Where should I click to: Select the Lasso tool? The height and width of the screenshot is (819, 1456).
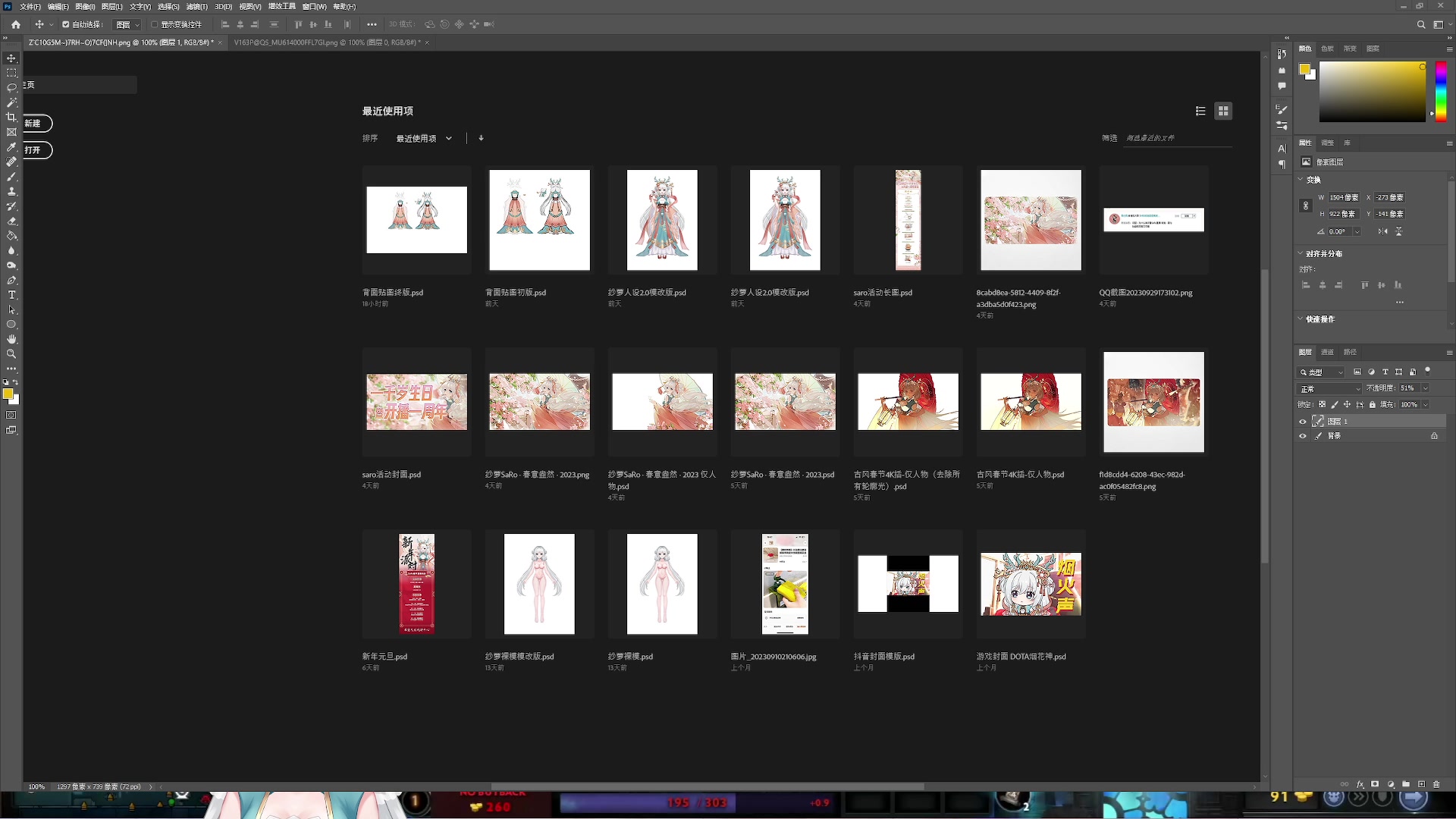(11, 88)
